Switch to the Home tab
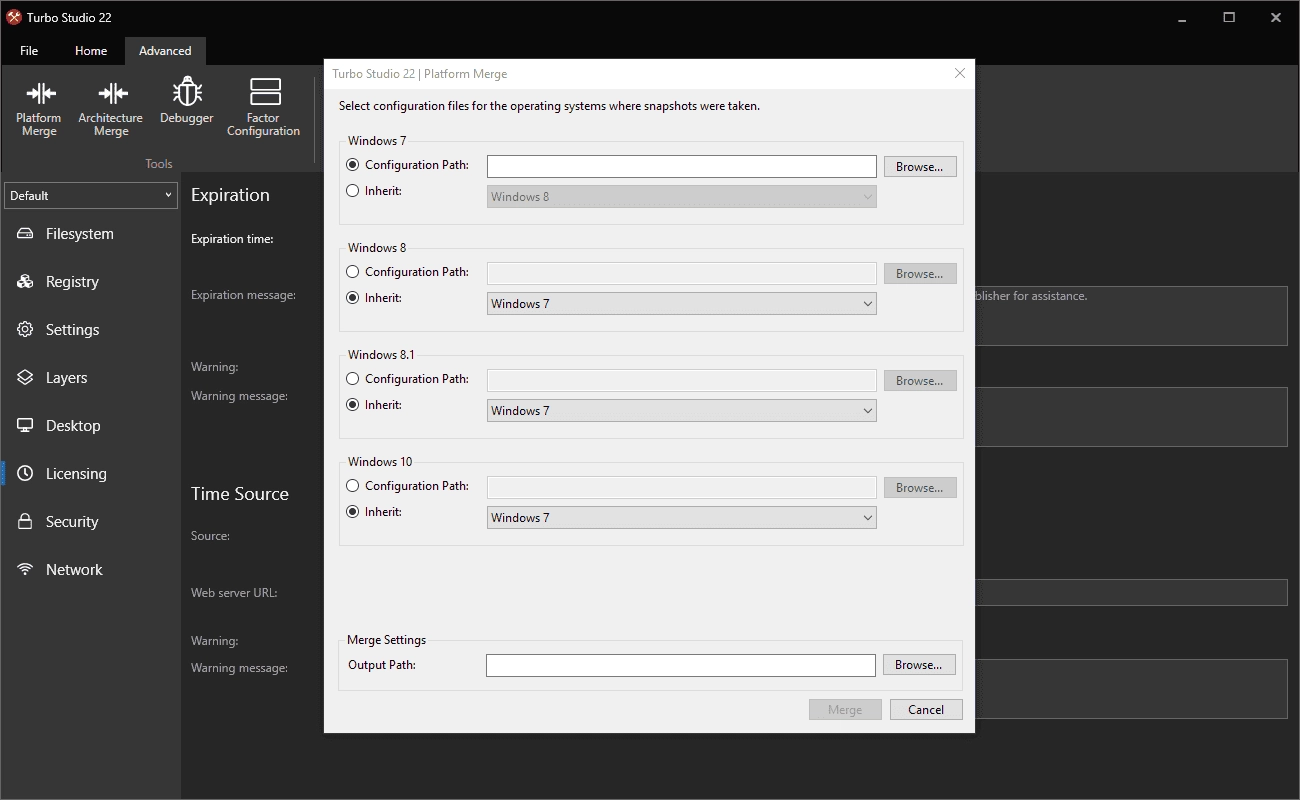Screen dimensions: 1300x800 click(x=91, y=51)
